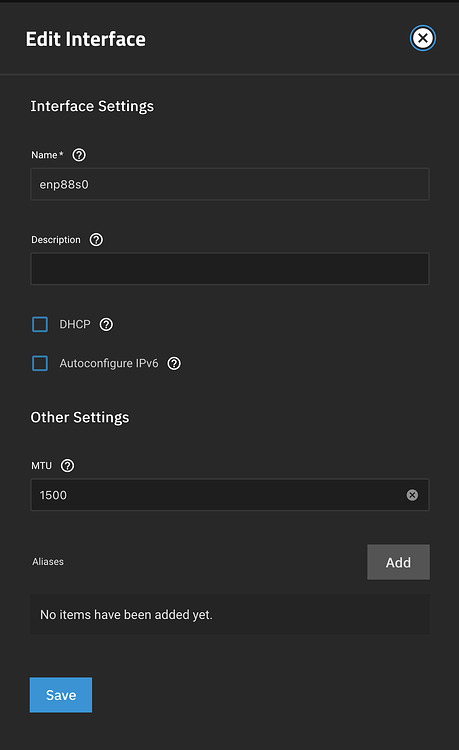This screenshot has height=750, width=459.
Task: Click the Edit Interface panel title
Action: pos(86,39)
